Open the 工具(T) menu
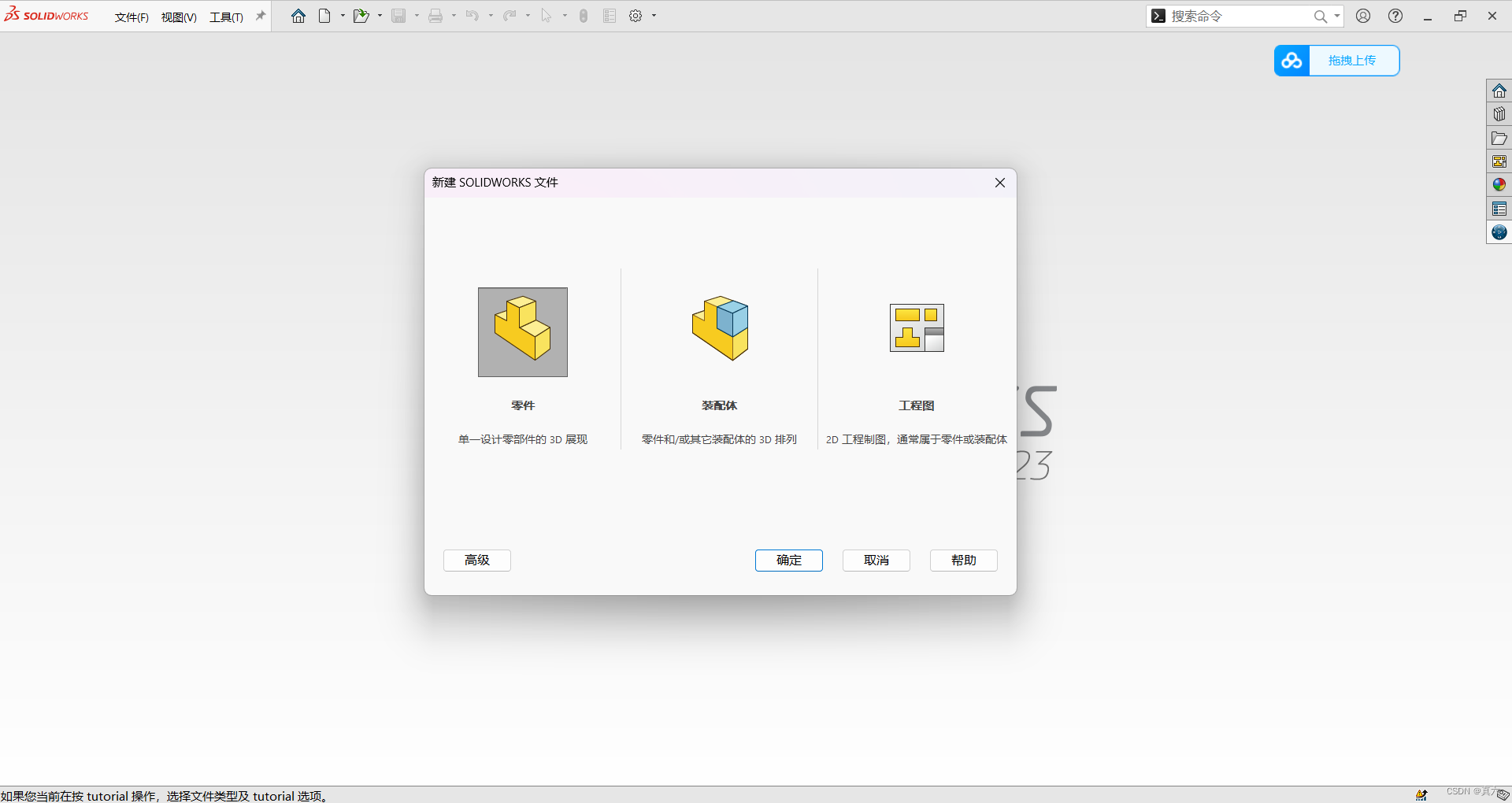The width and height of the screenshot is (1512, 803). pyautogui.click(x=226, y=17)
